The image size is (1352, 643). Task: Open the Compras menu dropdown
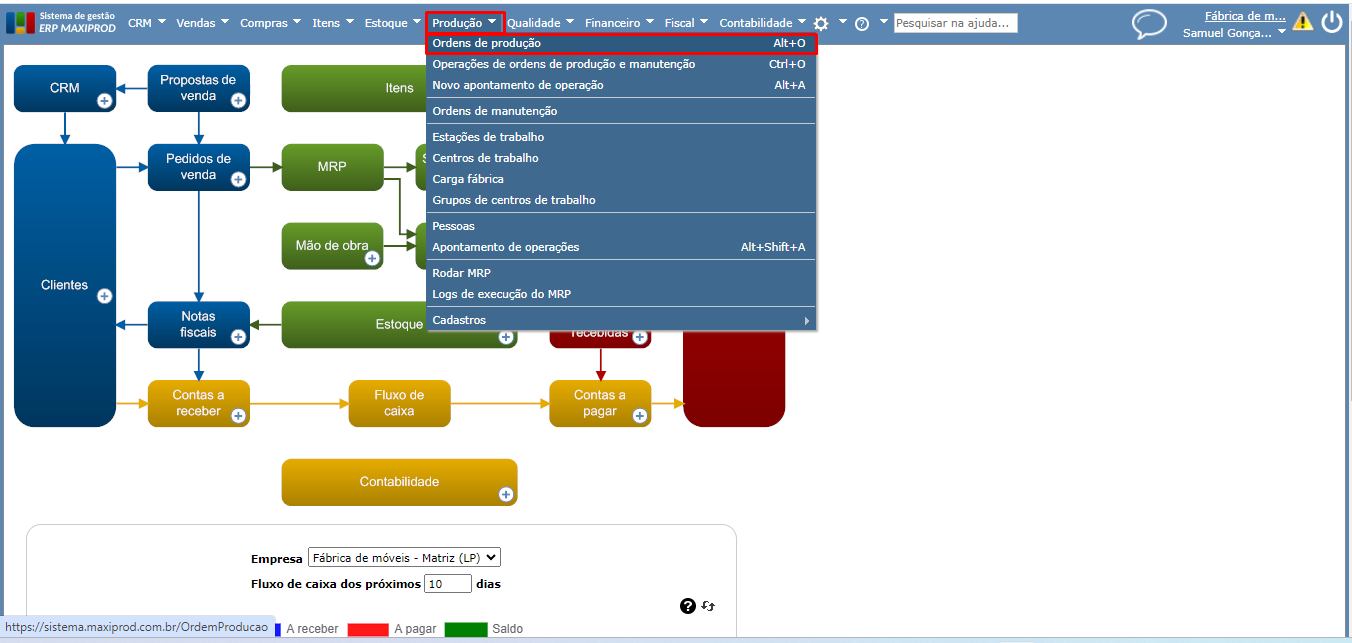tap(271, 22)
